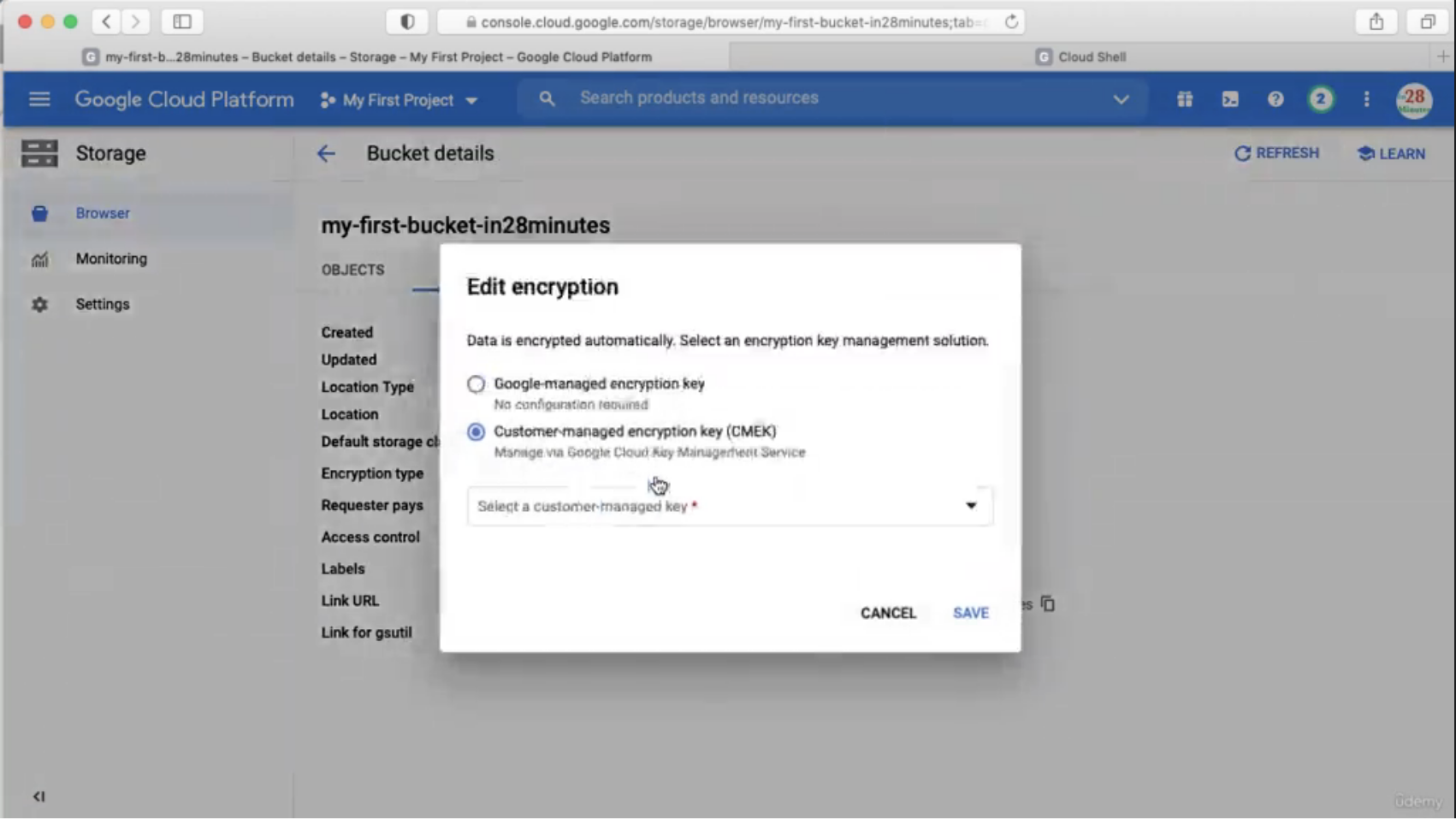Open the My First Project selector
Image resolution: width=1456 pixels, height=820 pixels.
click(x=399, y=100)
